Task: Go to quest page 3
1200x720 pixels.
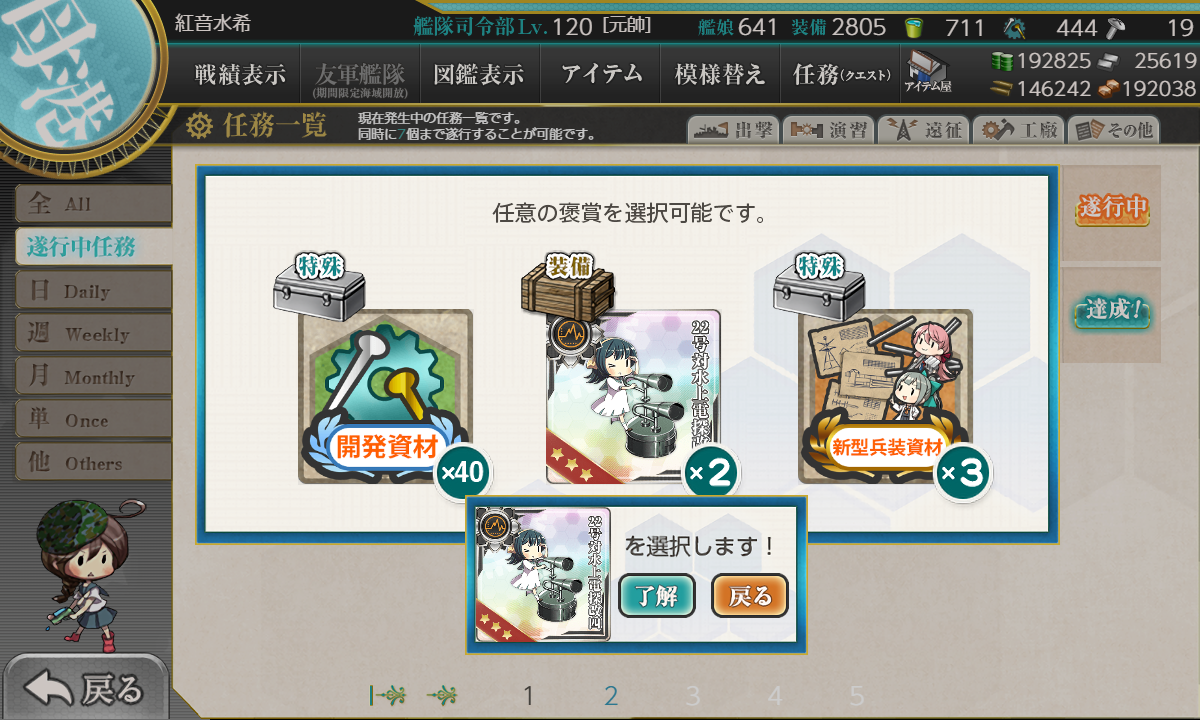Action: click(x=693, y=696)
